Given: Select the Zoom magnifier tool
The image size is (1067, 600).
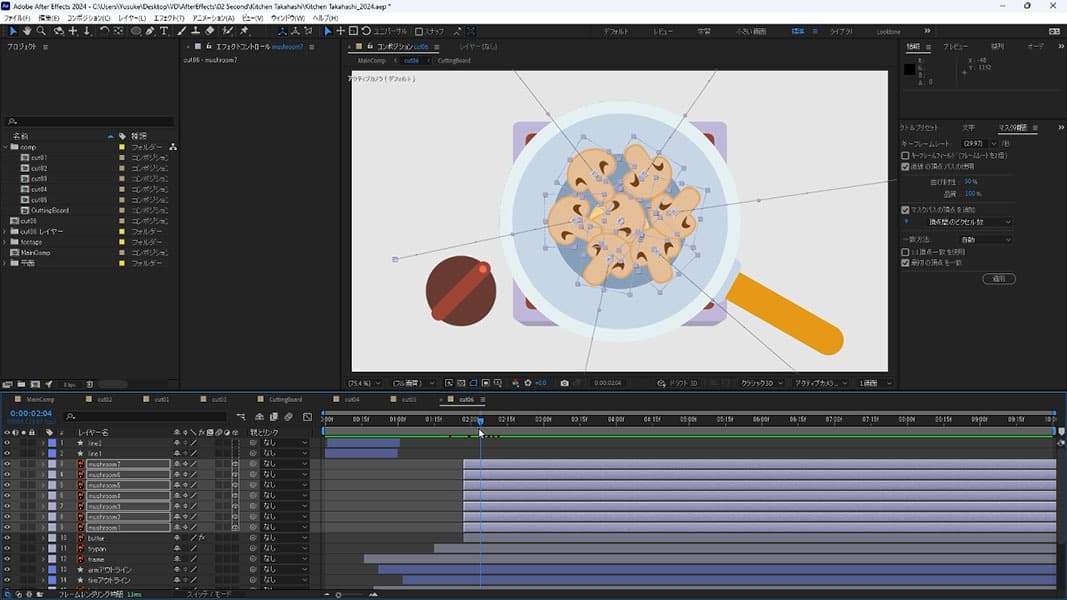Looking at the screenshot, I should coord(41,31).
